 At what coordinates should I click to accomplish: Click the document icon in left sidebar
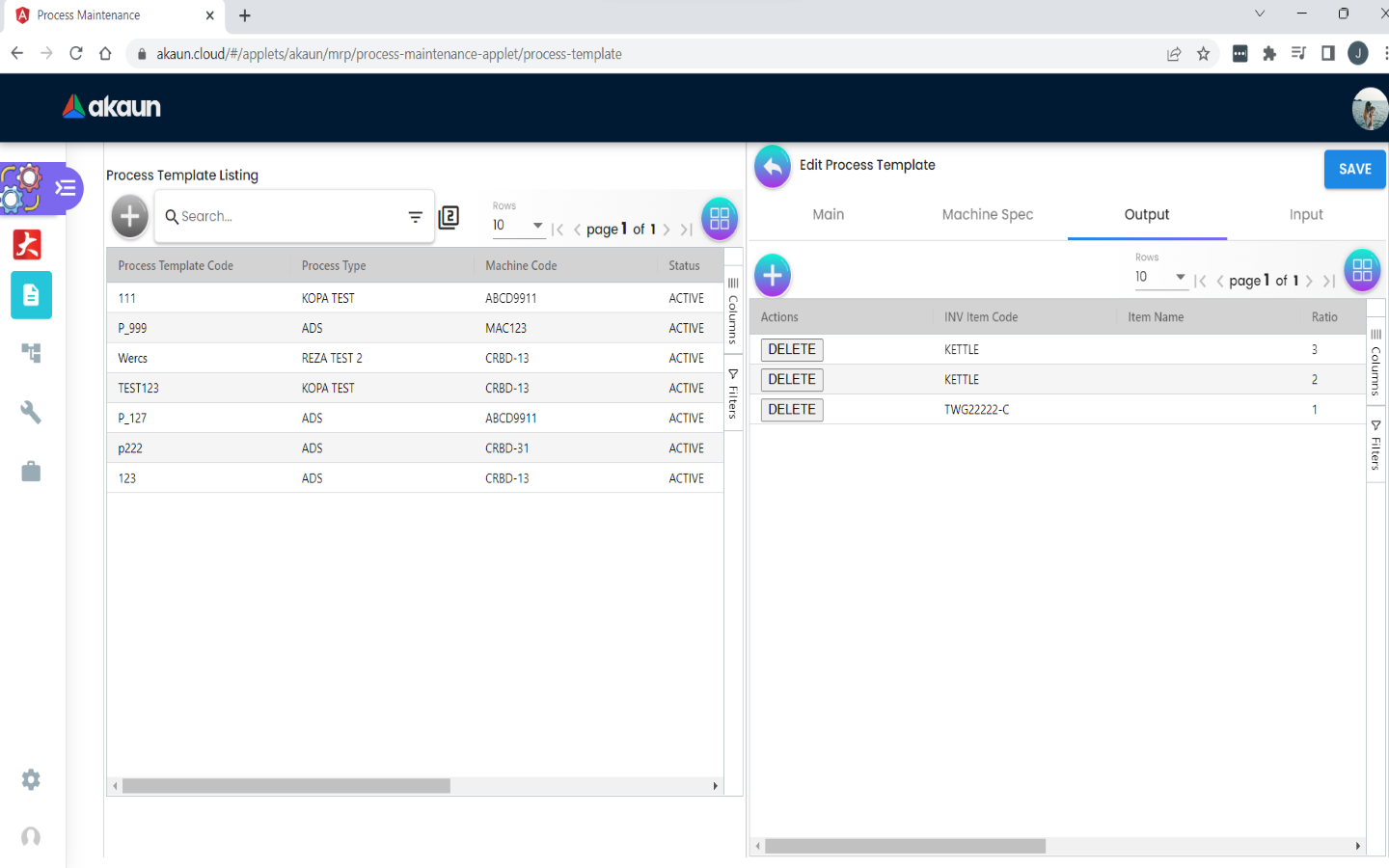(31, 295)
